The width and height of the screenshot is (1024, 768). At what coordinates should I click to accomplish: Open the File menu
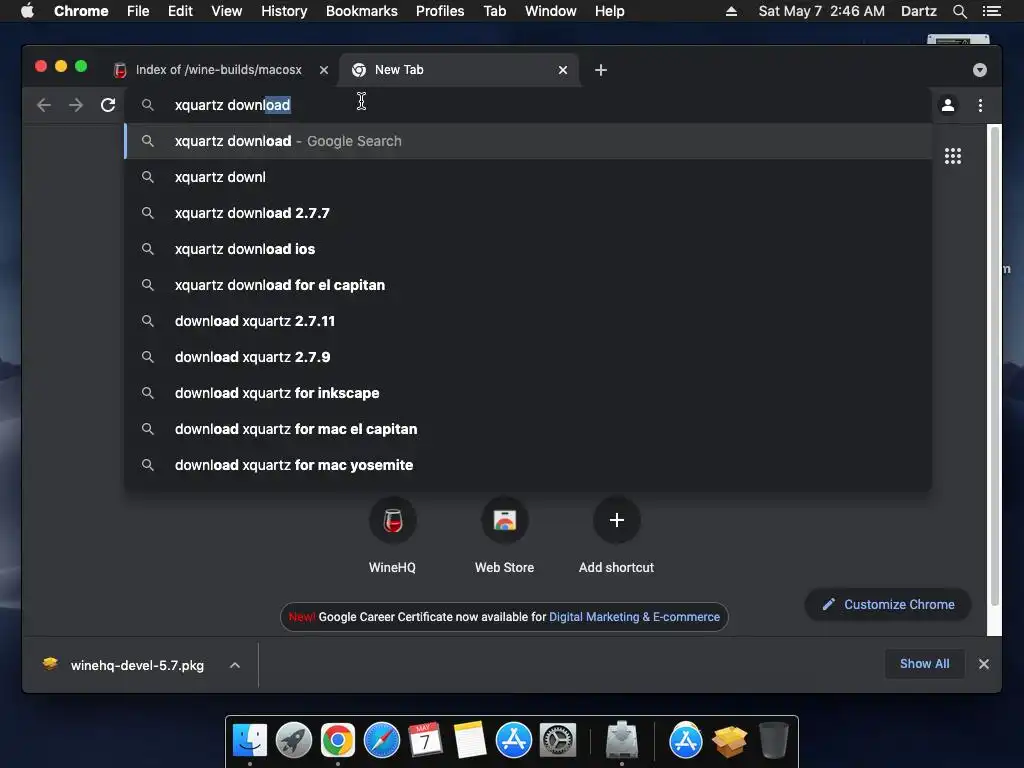pos(138,11)
